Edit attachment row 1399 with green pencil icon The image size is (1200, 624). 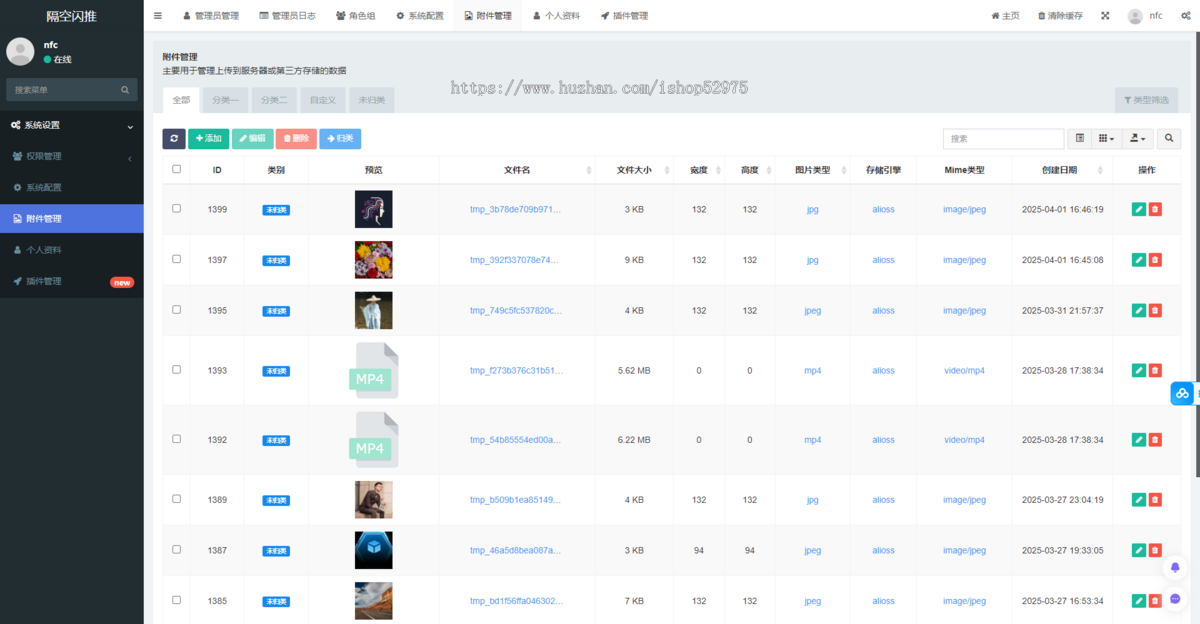click(1138, 209)
